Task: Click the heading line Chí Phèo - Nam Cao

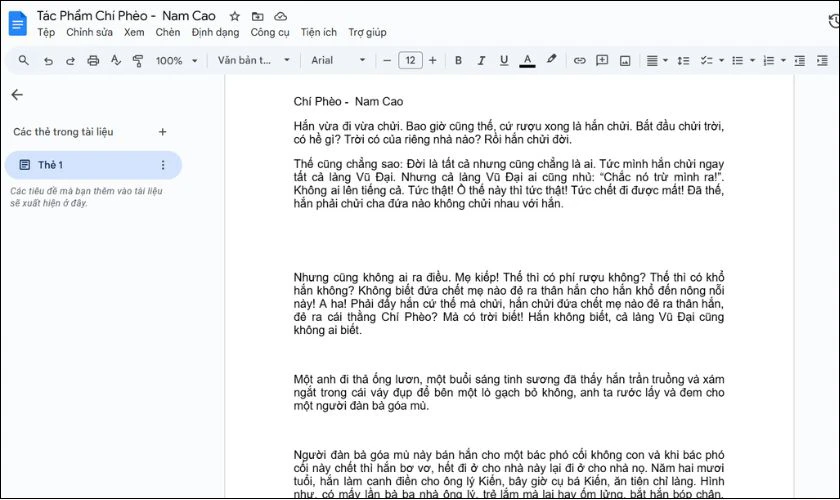Action: (x=348, y=101)
